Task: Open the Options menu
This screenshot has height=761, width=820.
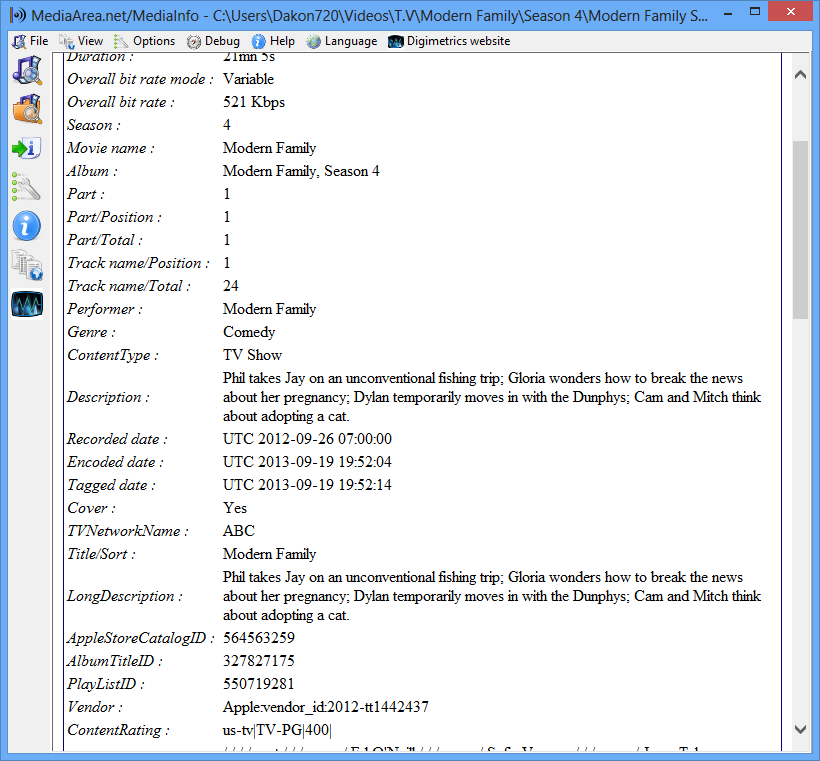Action: (145, 41)
